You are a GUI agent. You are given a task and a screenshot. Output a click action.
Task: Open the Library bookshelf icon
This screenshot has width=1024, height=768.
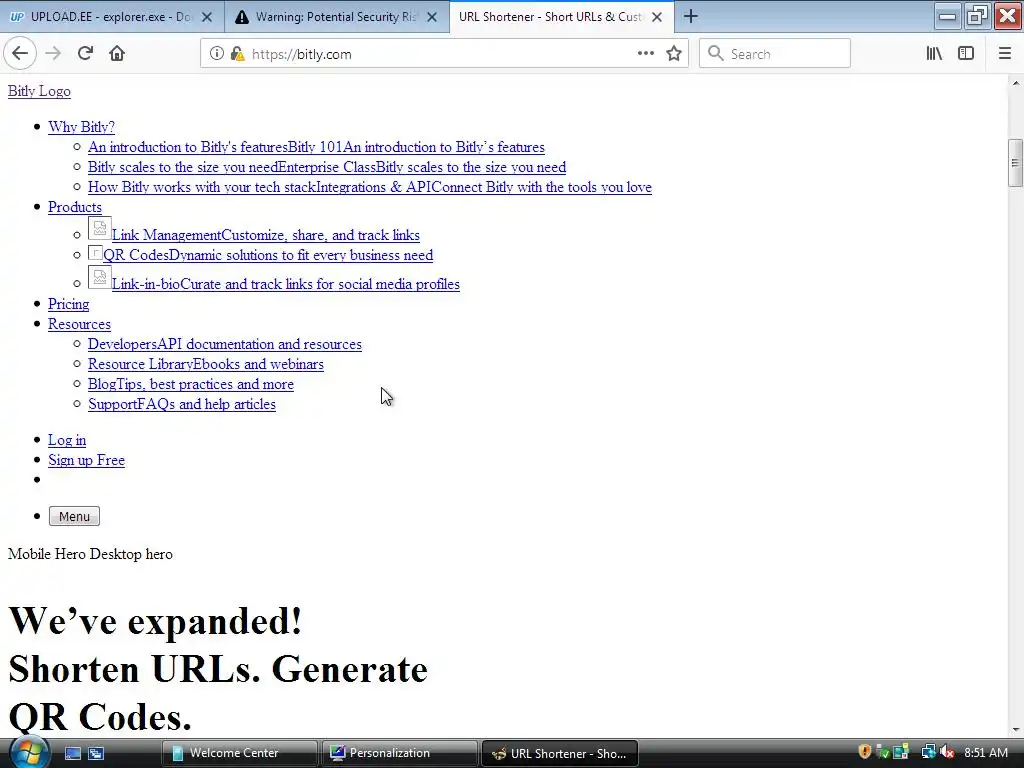click(934, 54)
